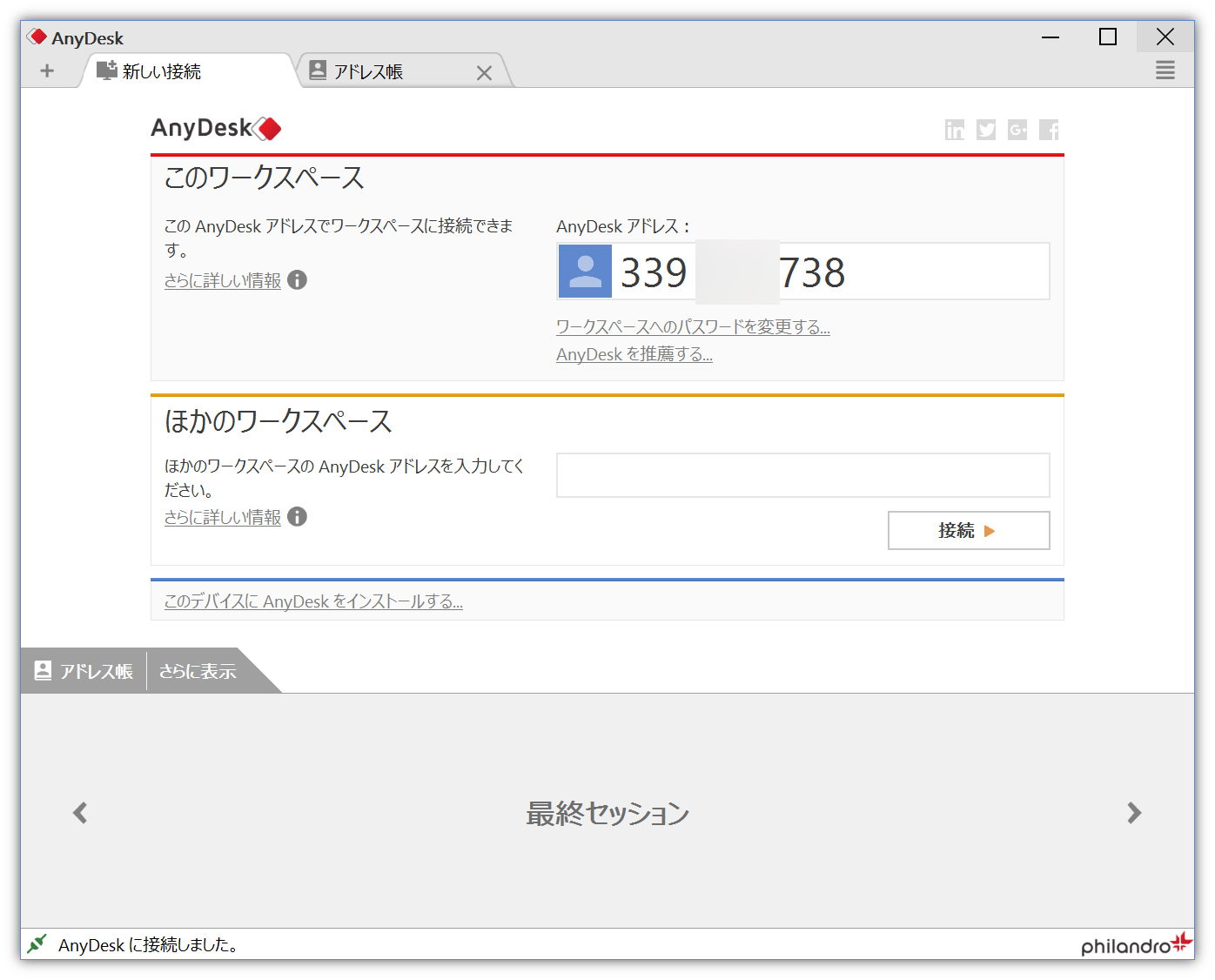Viewport: 1215px width, 980px height.
Task: Click the Facebook social icon
Action: click(x=1048, y=130)
